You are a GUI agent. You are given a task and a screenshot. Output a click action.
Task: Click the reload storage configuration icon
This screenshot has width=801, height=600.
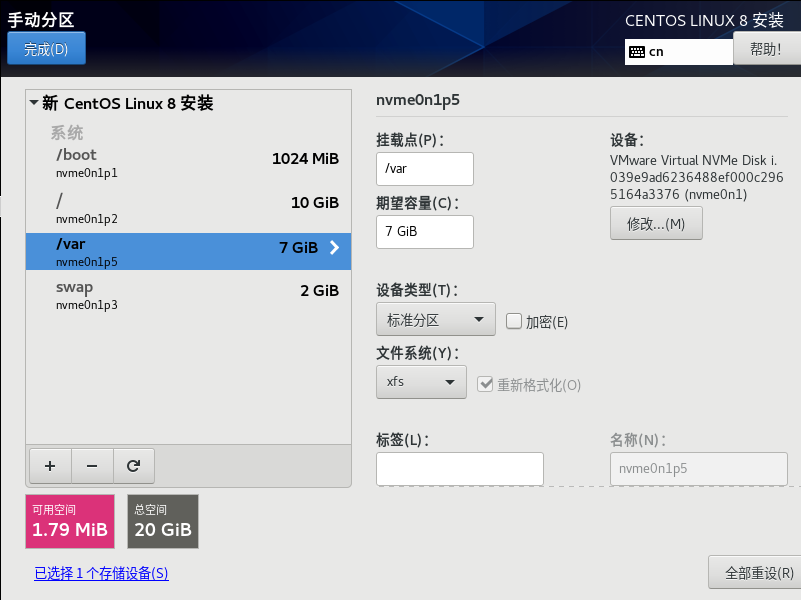pos(133,466)
